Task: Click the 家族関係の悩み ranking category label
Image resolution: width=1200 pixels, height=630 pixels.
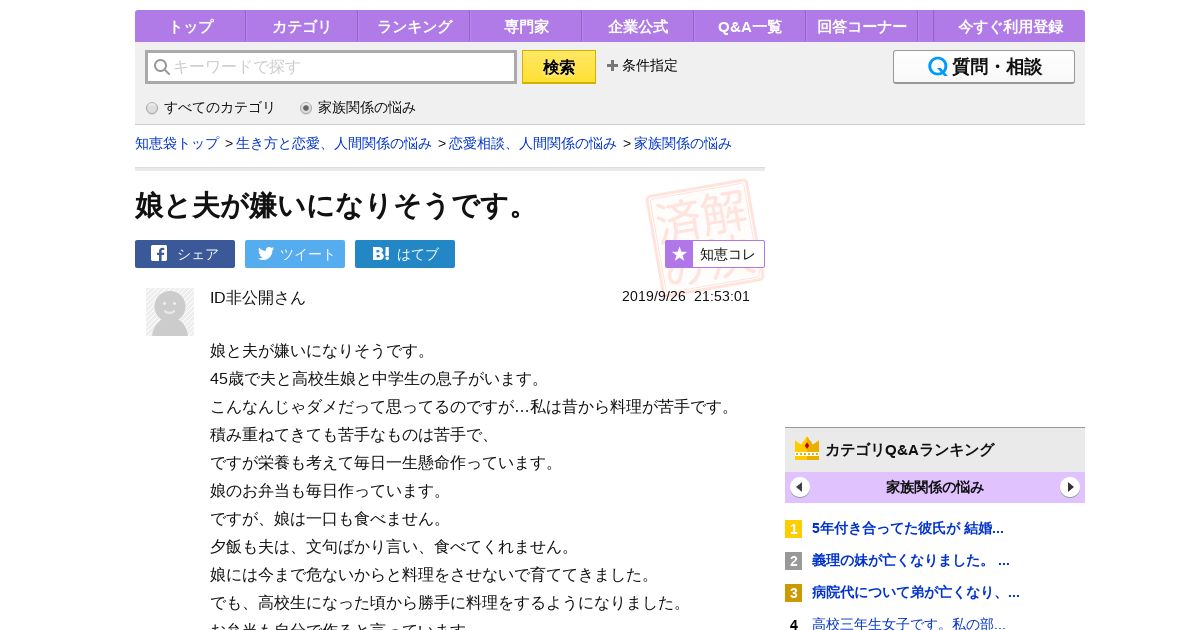Action: coord(935,487)
